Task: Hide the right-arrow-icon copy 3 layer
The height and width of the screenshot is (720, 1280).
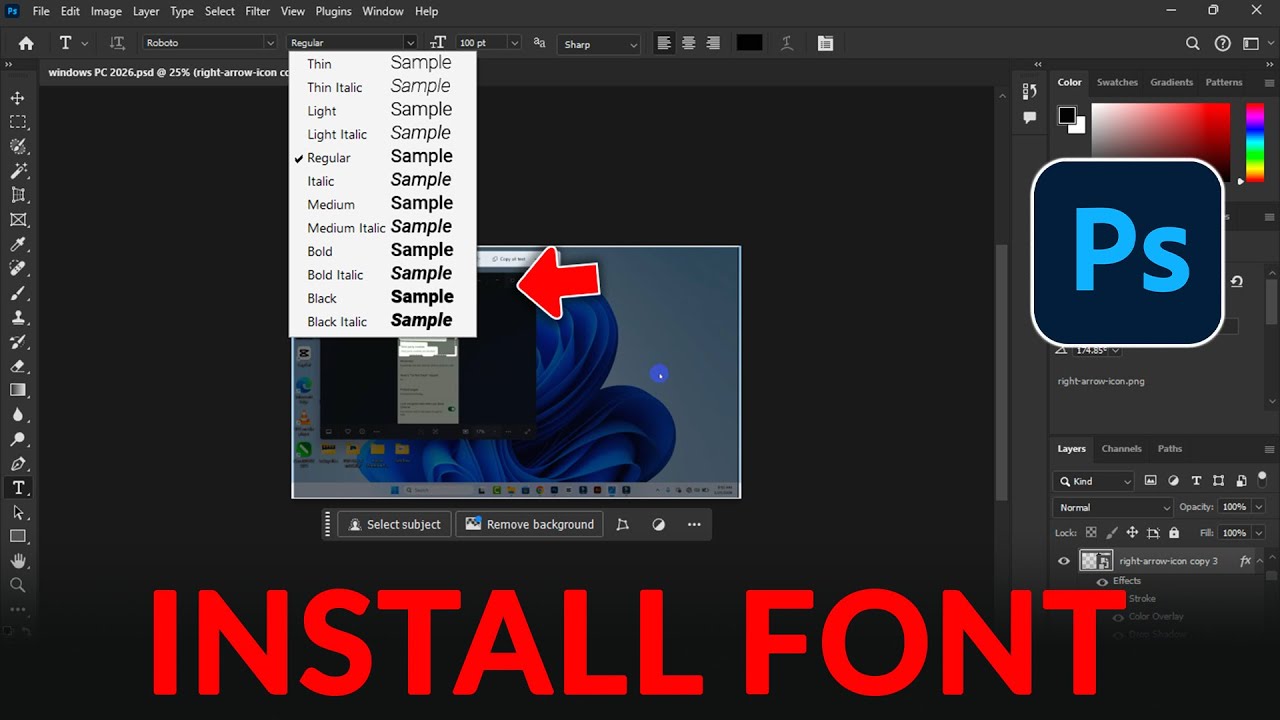Action: [1064, 561]
